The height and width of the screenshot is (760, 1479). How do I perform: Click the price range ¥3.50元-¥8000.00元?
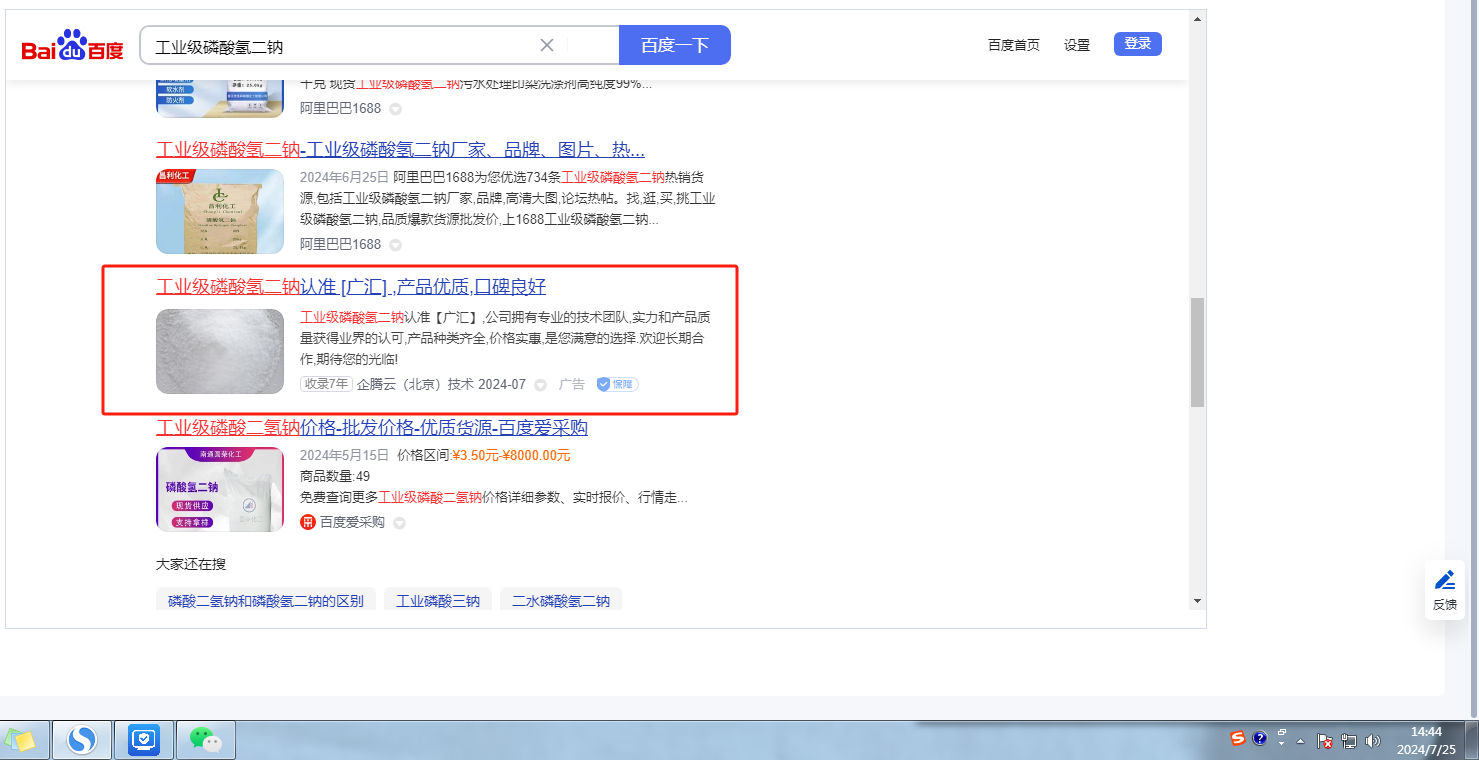click(x=511, y=455)
